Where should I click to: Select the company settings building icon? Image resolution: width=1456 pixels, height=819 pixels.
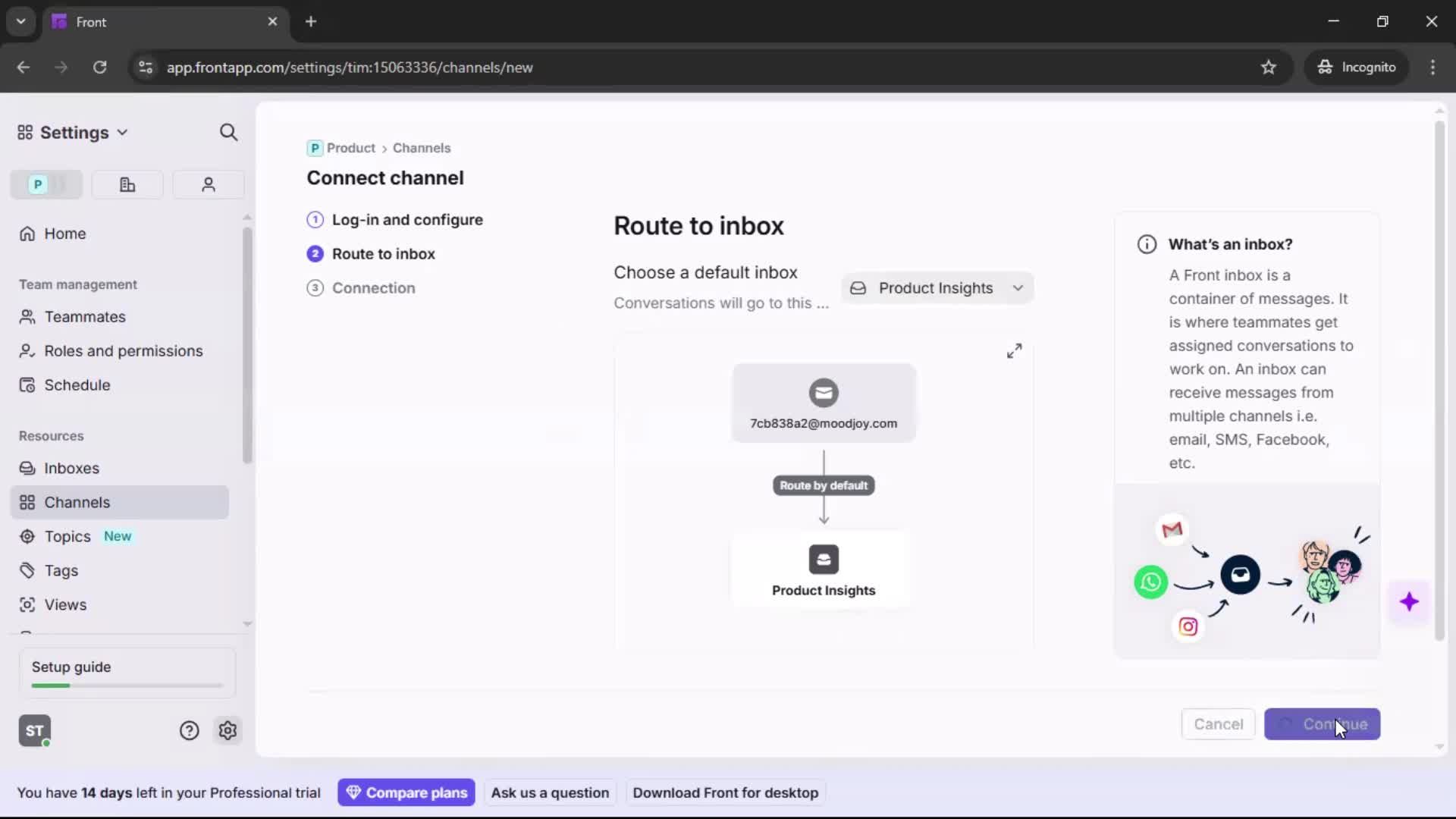(x=127, y=184)
